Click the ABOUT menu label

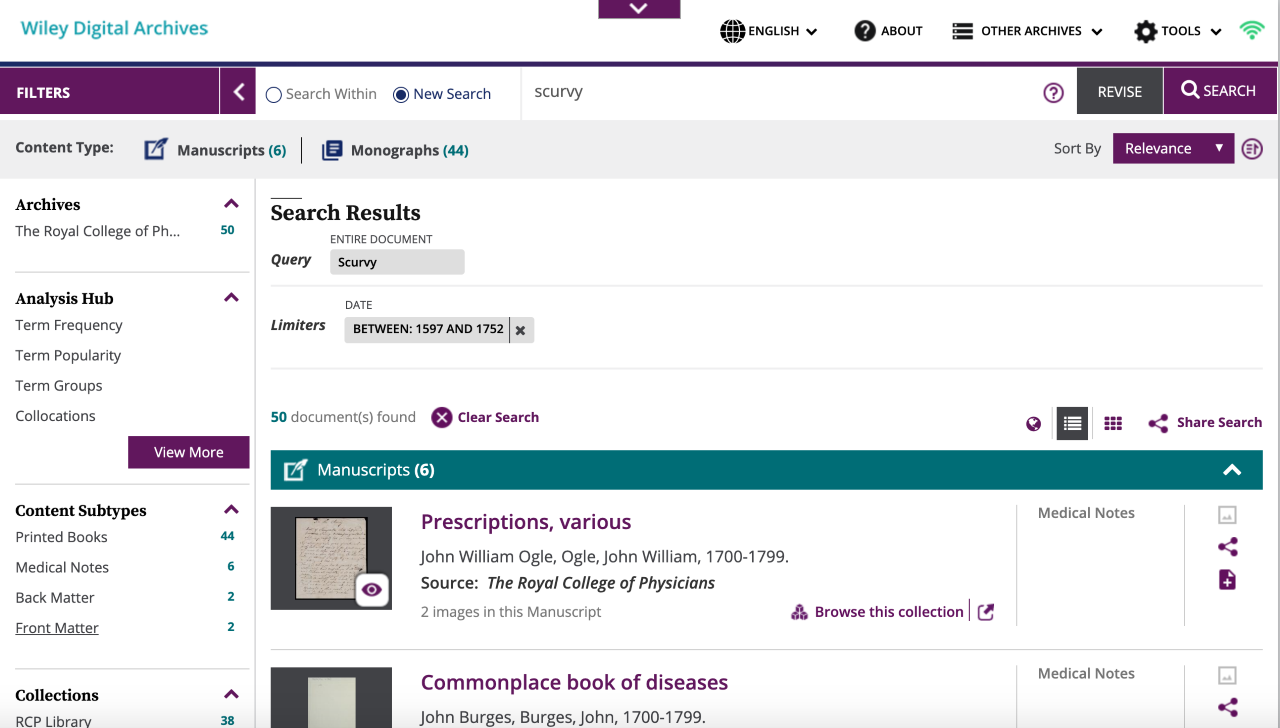tap(902, 31)
